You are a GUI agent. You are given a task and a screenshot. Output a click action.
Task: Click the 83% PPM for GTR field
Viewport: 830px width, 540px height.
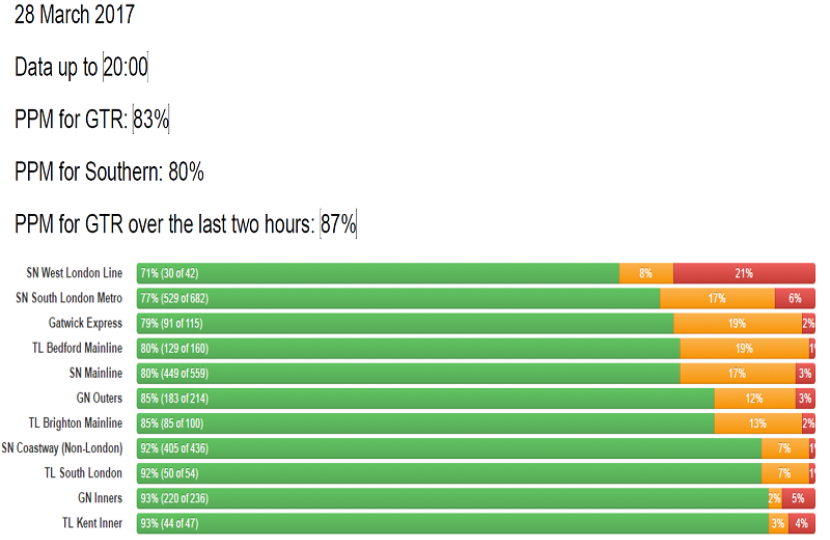151,120
